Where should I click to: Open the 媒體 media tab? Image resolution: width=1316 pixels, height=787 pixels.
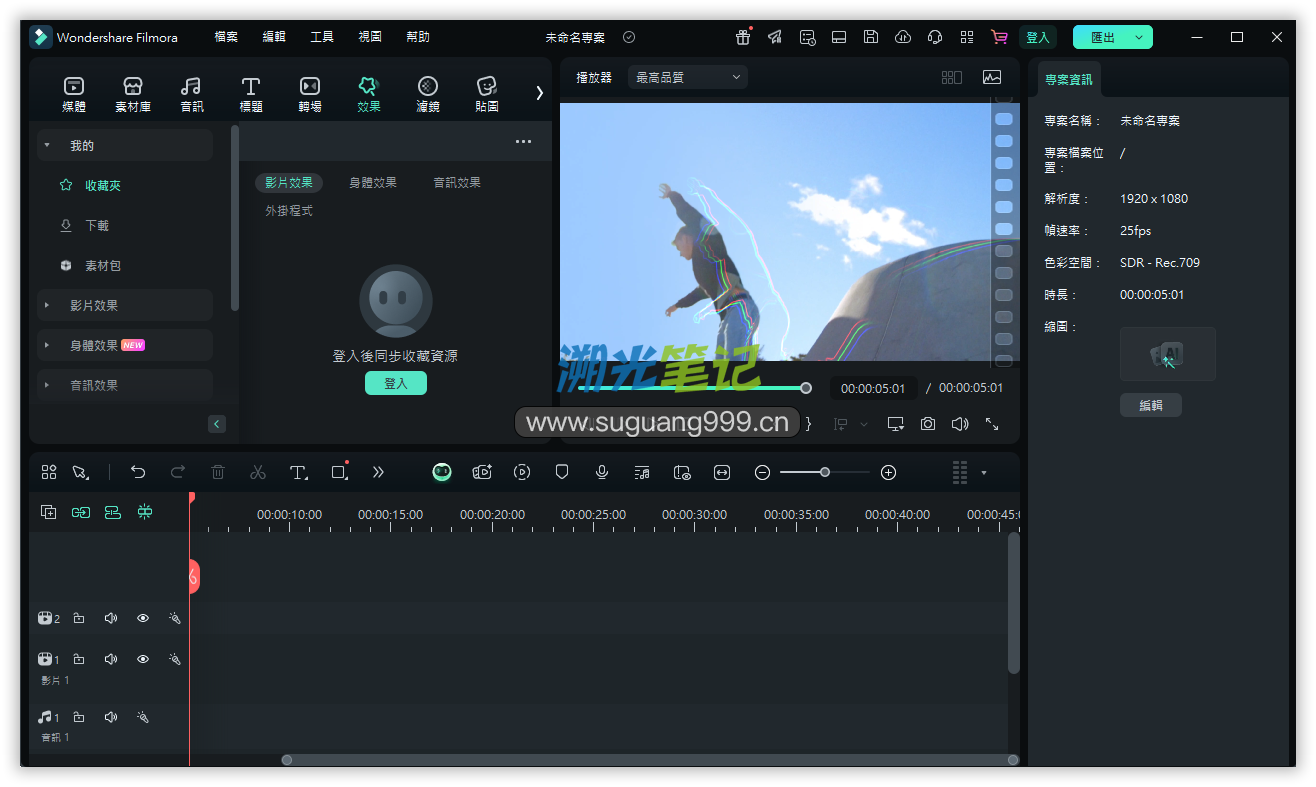(74, 94)
